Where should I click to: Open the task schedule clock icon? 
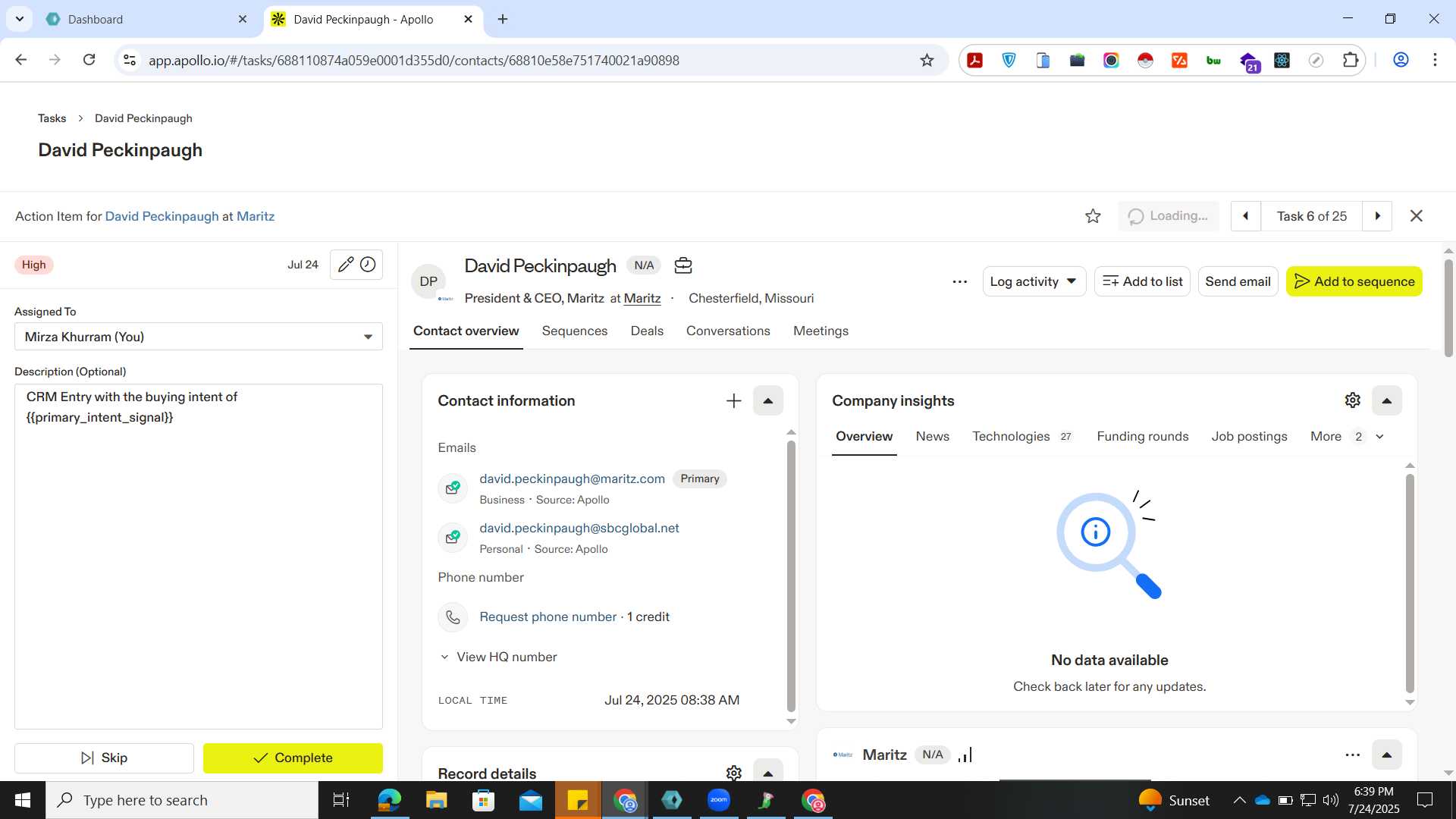pos(368,265)
